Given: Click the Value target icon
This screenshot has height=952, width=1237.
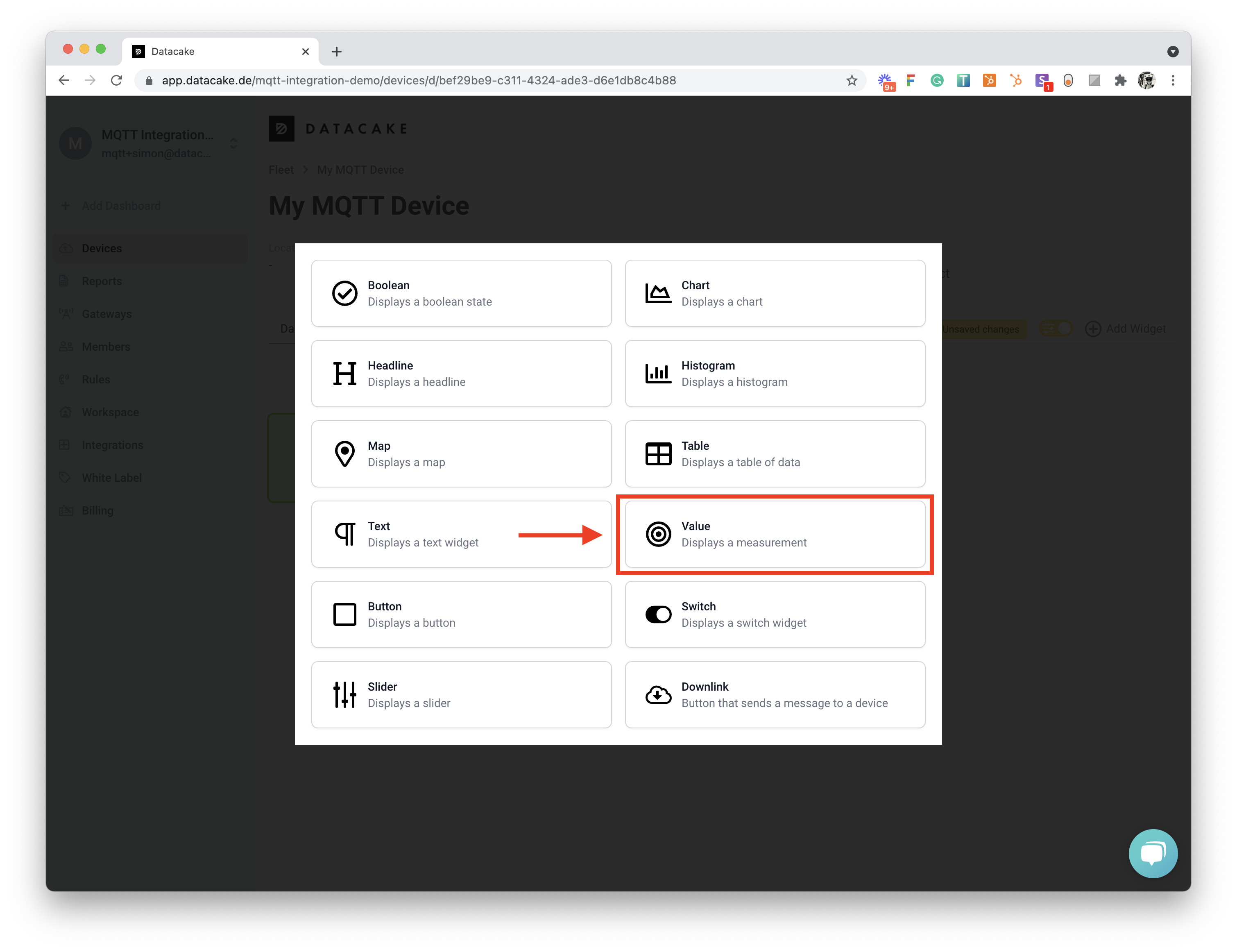Looking at the screenshot, I should coord(658,534).
